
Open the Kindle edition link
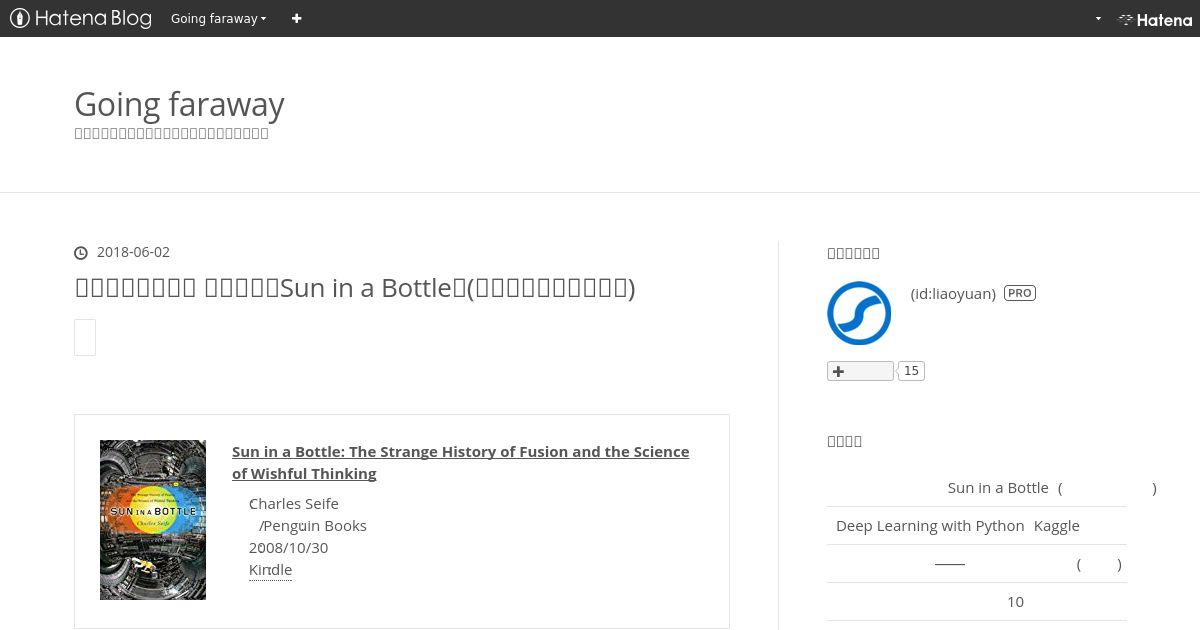[x=270, y=570]
